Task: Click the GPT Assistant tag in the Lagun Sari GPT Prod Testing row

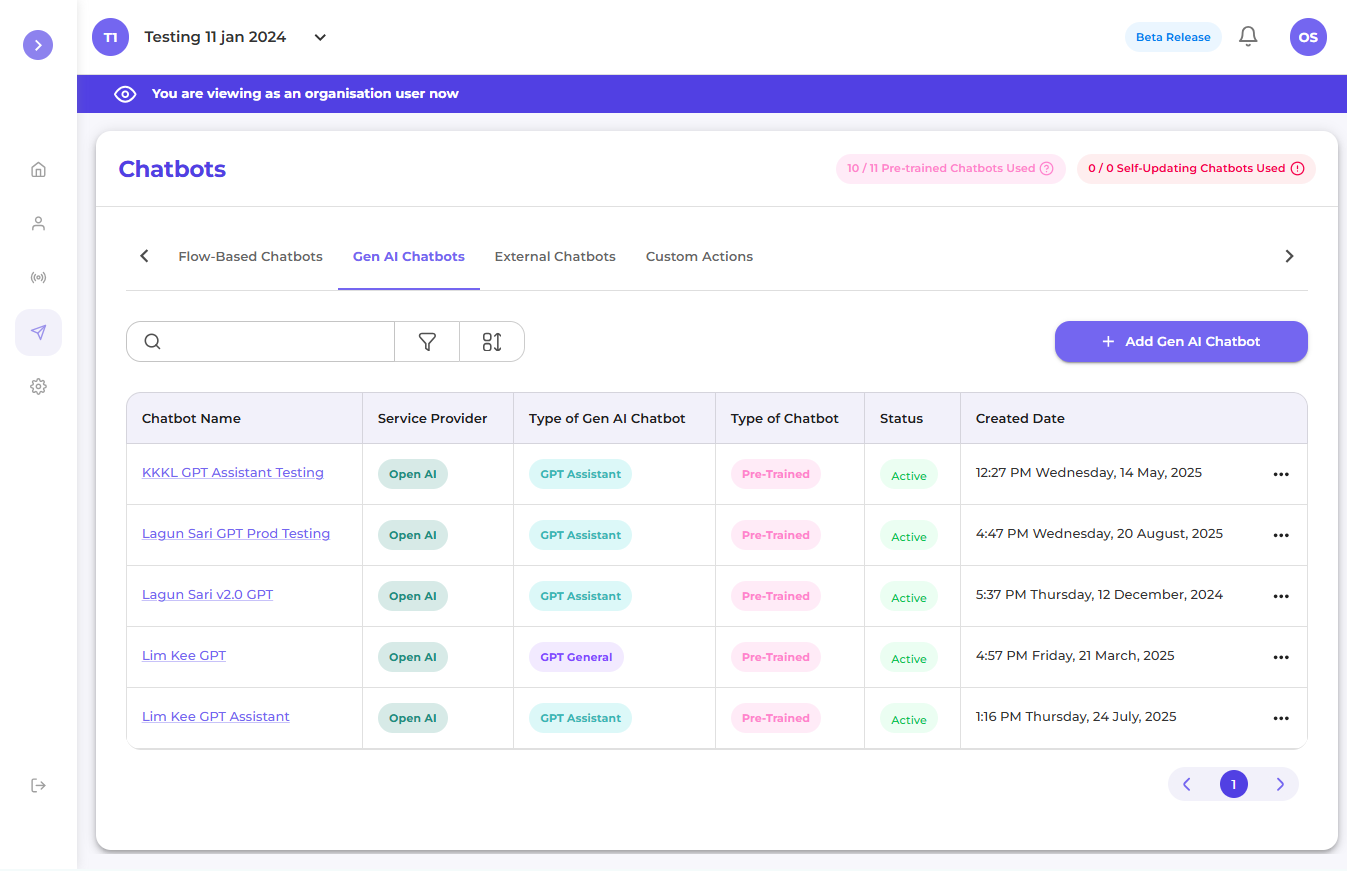Action: click(x=581, y=535)
